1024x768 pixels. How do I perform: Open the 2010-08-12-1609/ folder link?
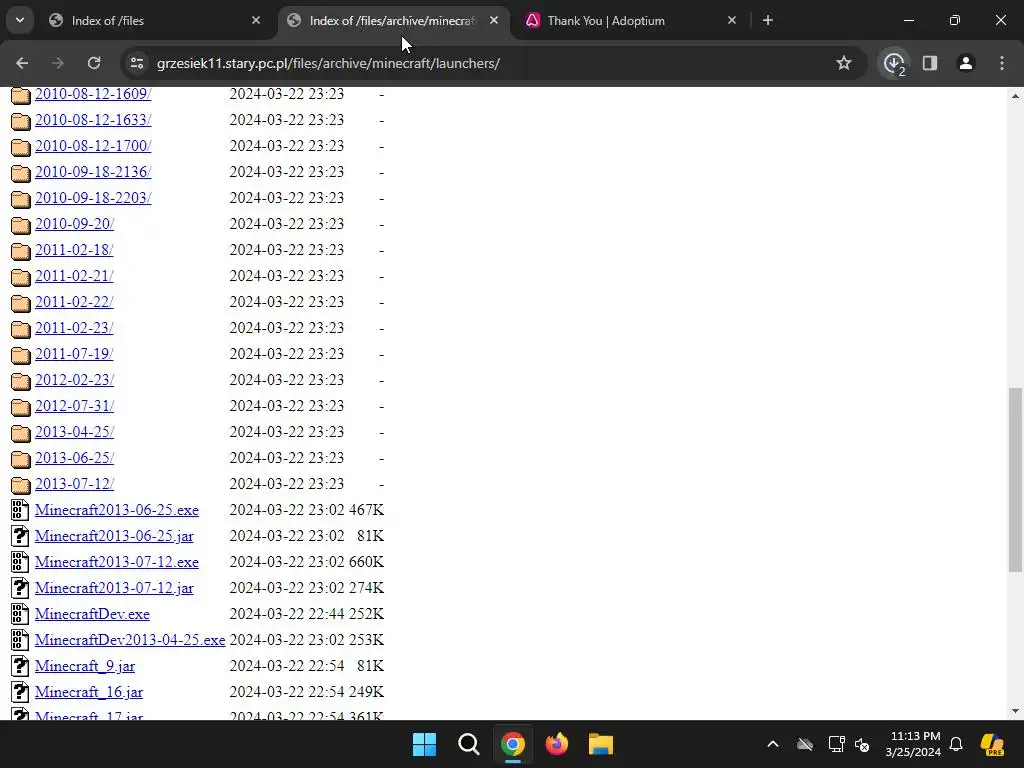tap(93, 93)
